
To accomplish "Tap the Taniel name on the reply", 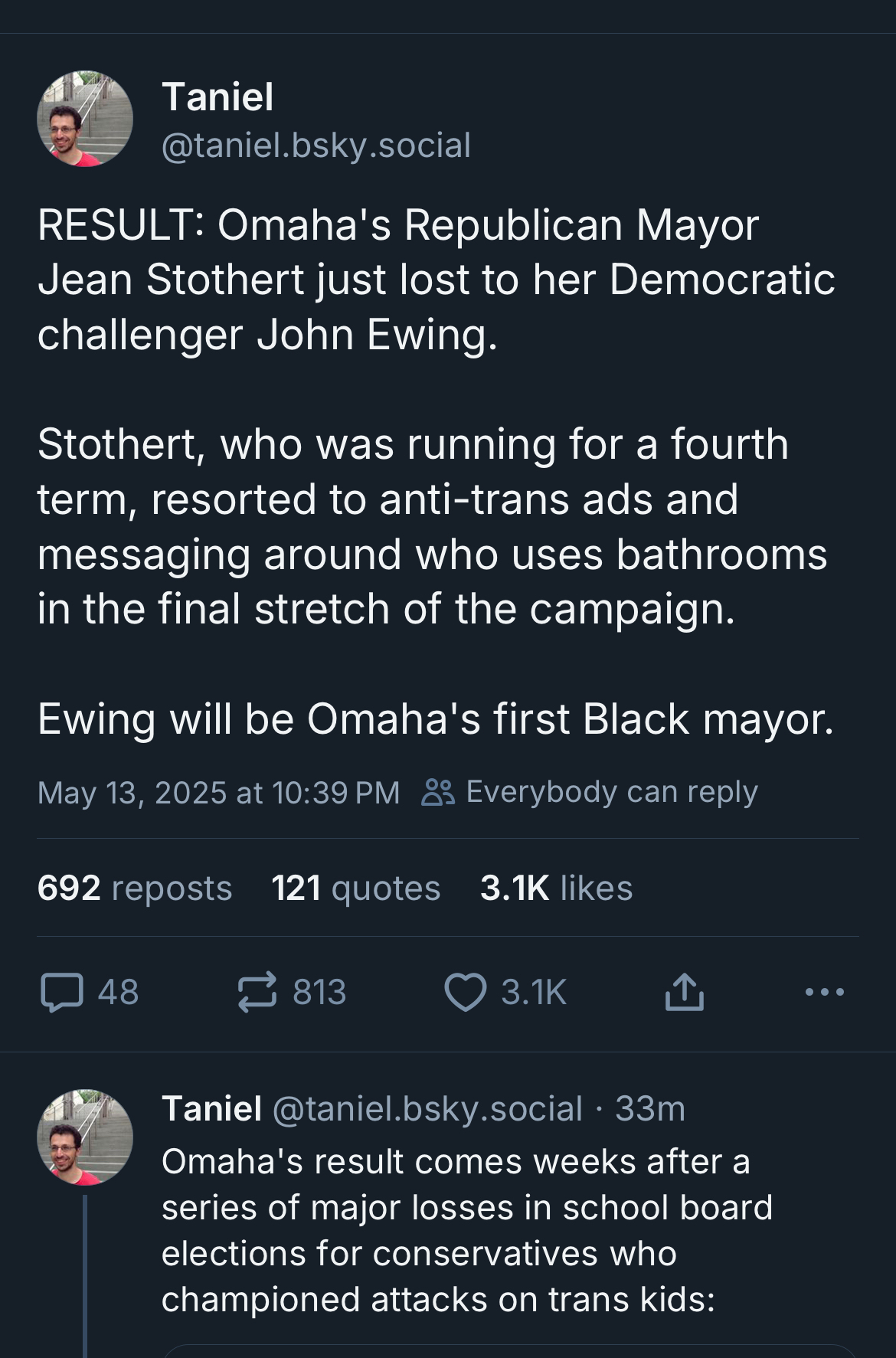I will pyautogui.click(x=211, y=1108).
